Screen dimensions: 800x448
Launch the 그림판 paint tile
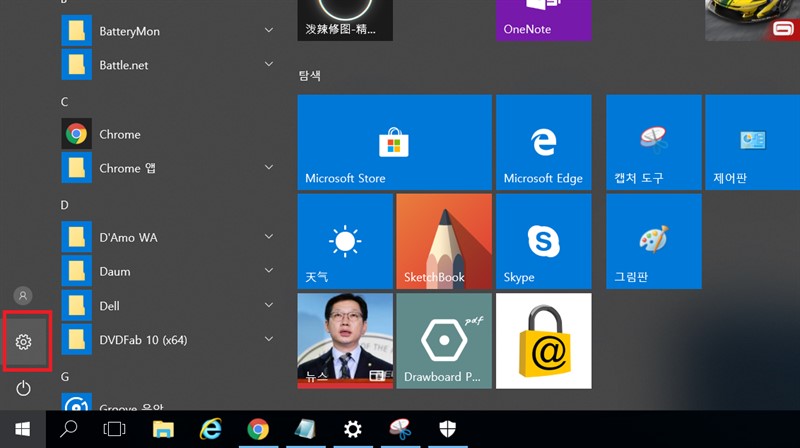pos(654,241)
